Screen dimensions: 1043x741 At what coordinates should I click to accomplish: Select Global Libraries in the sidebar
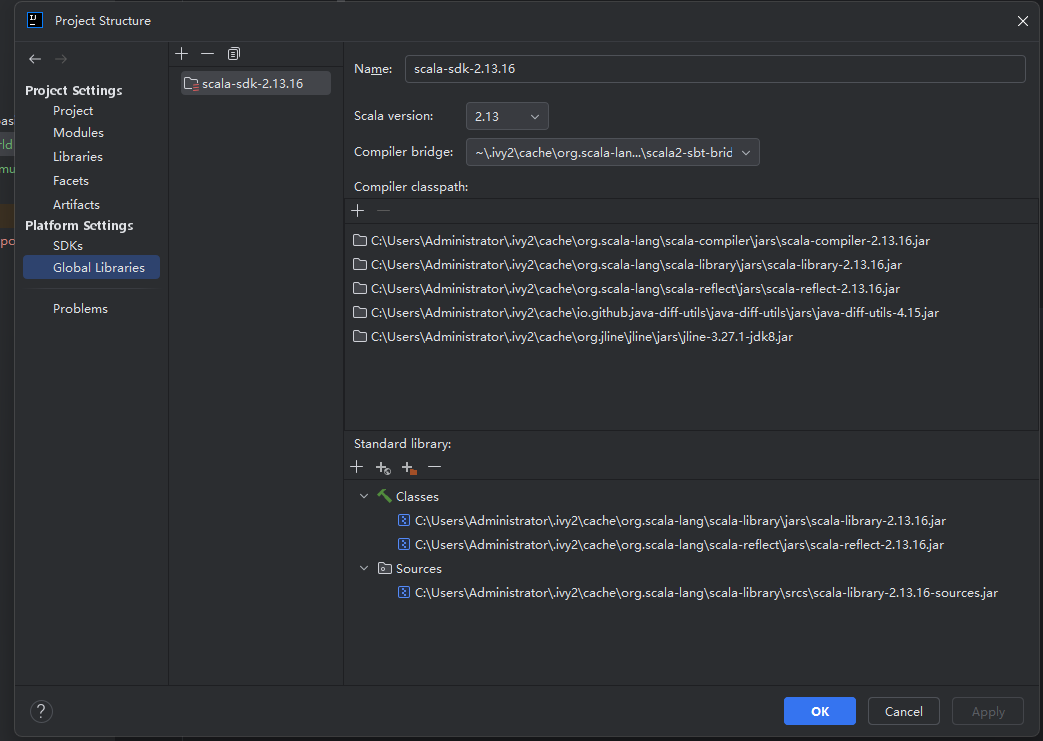[x=91, y=267]
